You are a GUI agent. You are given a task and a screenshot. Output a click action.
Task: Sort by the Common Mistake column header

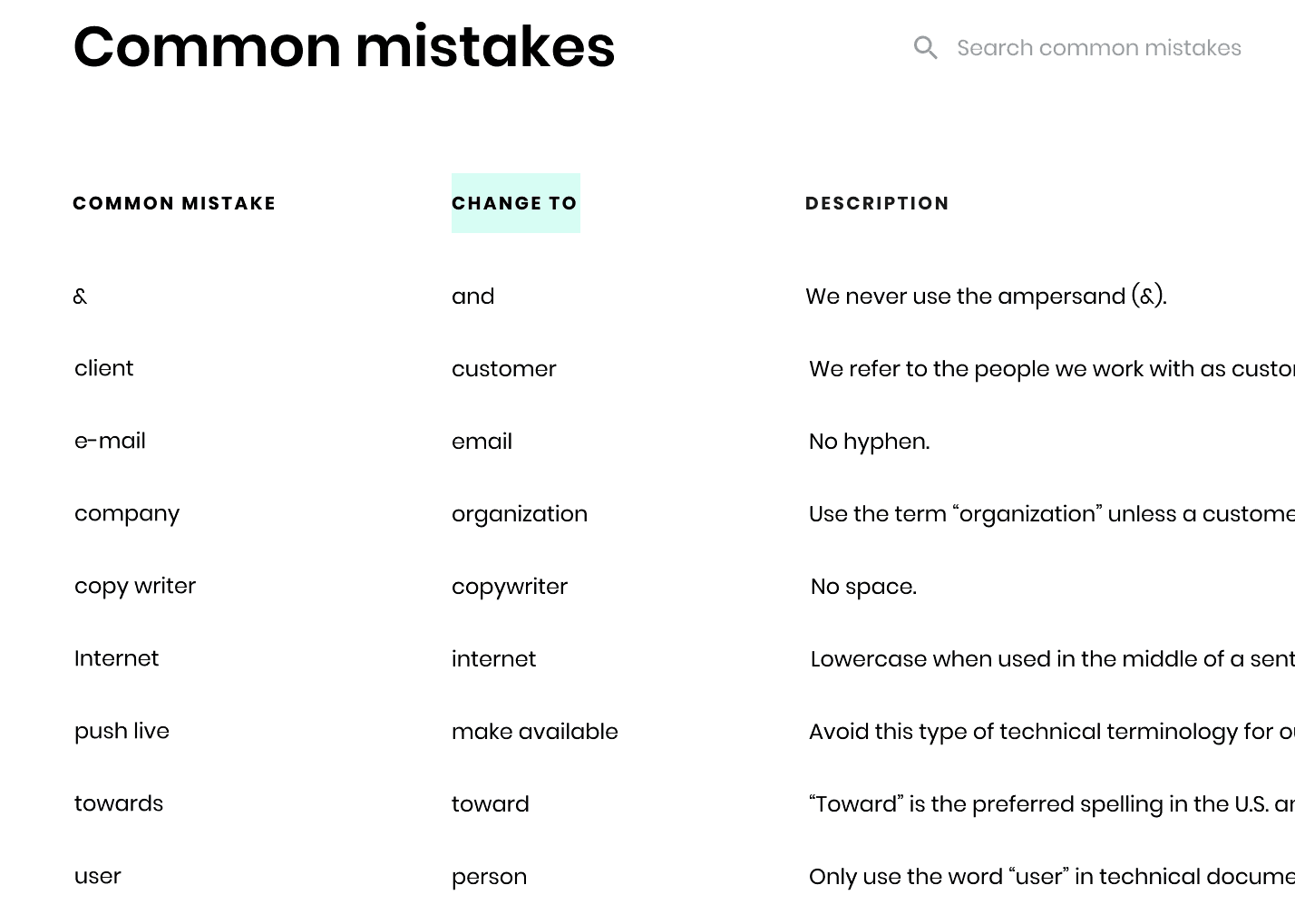click(174, 203)
